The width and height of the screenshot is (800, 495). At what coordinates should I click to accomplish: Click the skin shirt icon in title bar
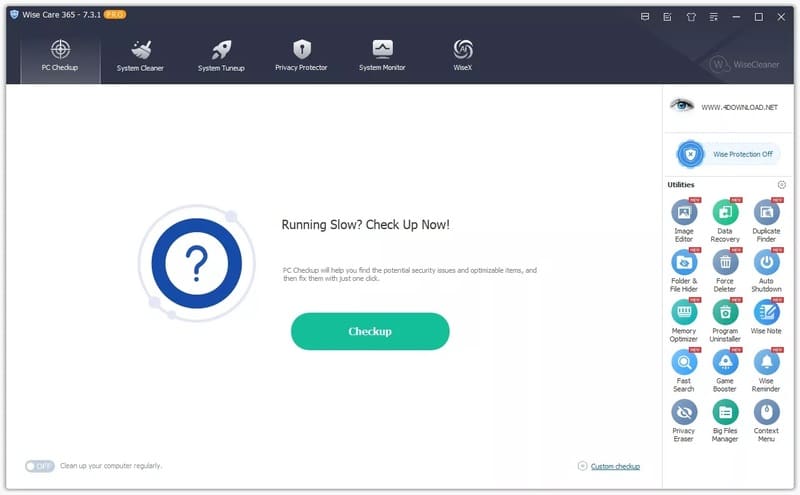coord(691,17)
